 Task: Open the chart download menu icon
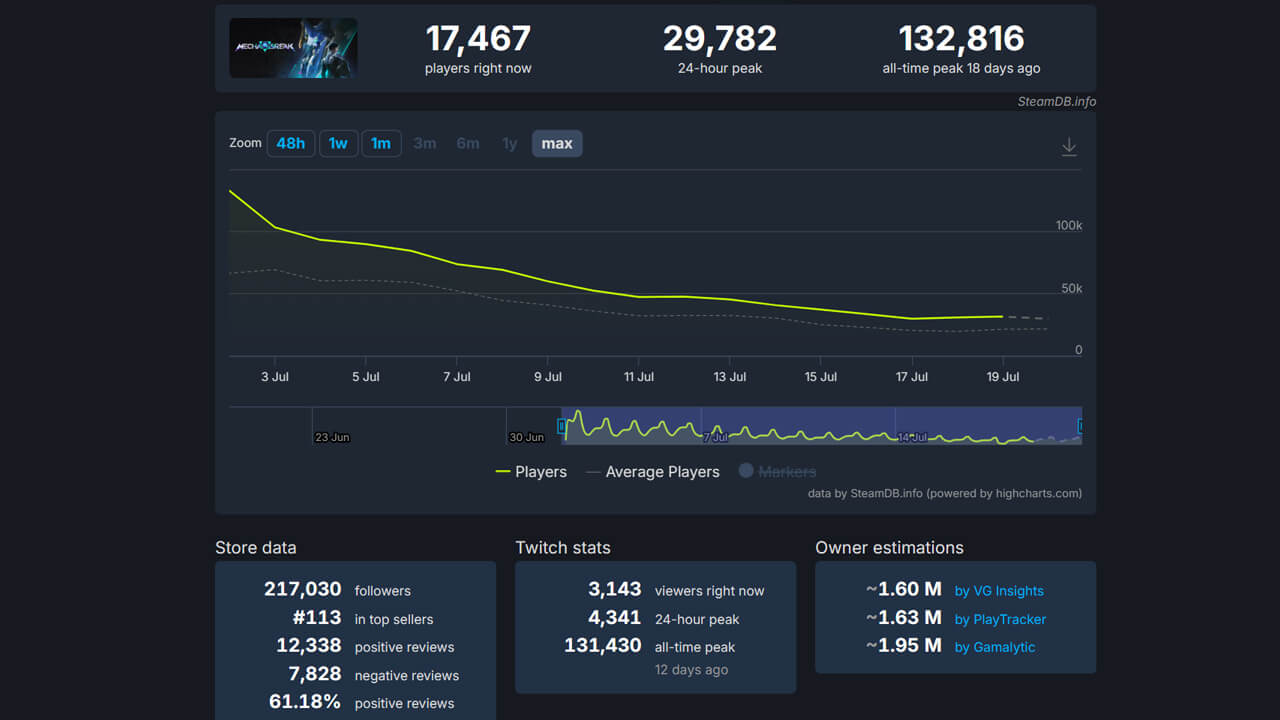tap(1069, 147)
